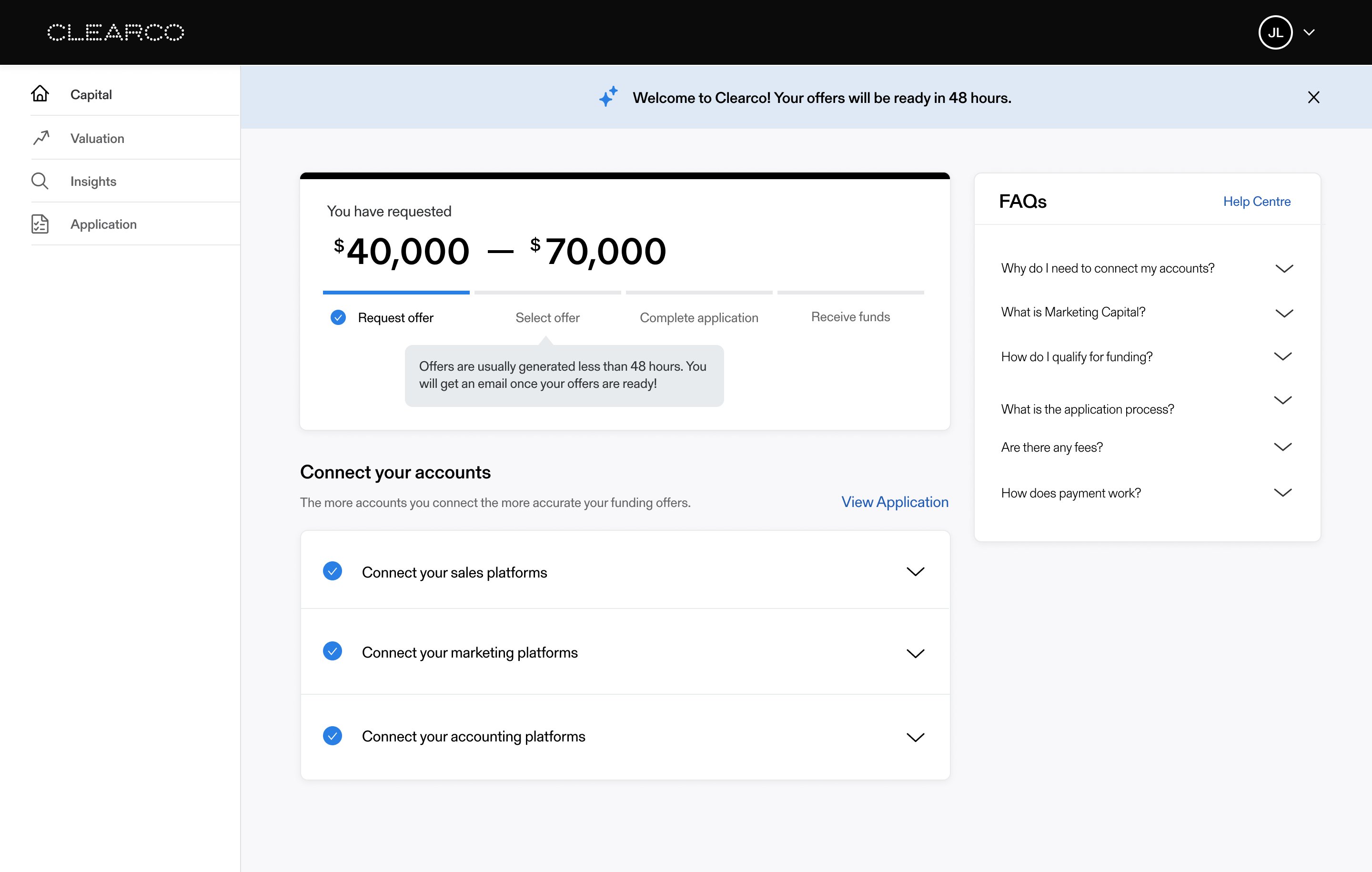Screen dimensions: 1372x872
Task: Click the Valuation trend arrow icon
Action: pyautogui.click(x=41, y=137)
